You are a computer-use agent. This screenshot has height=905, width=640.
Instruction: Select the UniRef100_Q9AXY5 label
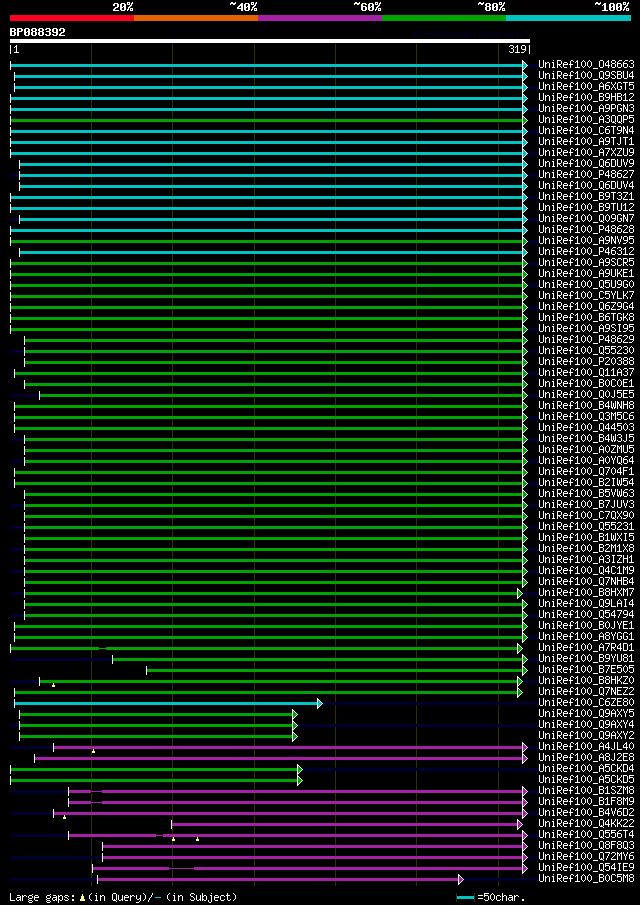tap(586, 714)
